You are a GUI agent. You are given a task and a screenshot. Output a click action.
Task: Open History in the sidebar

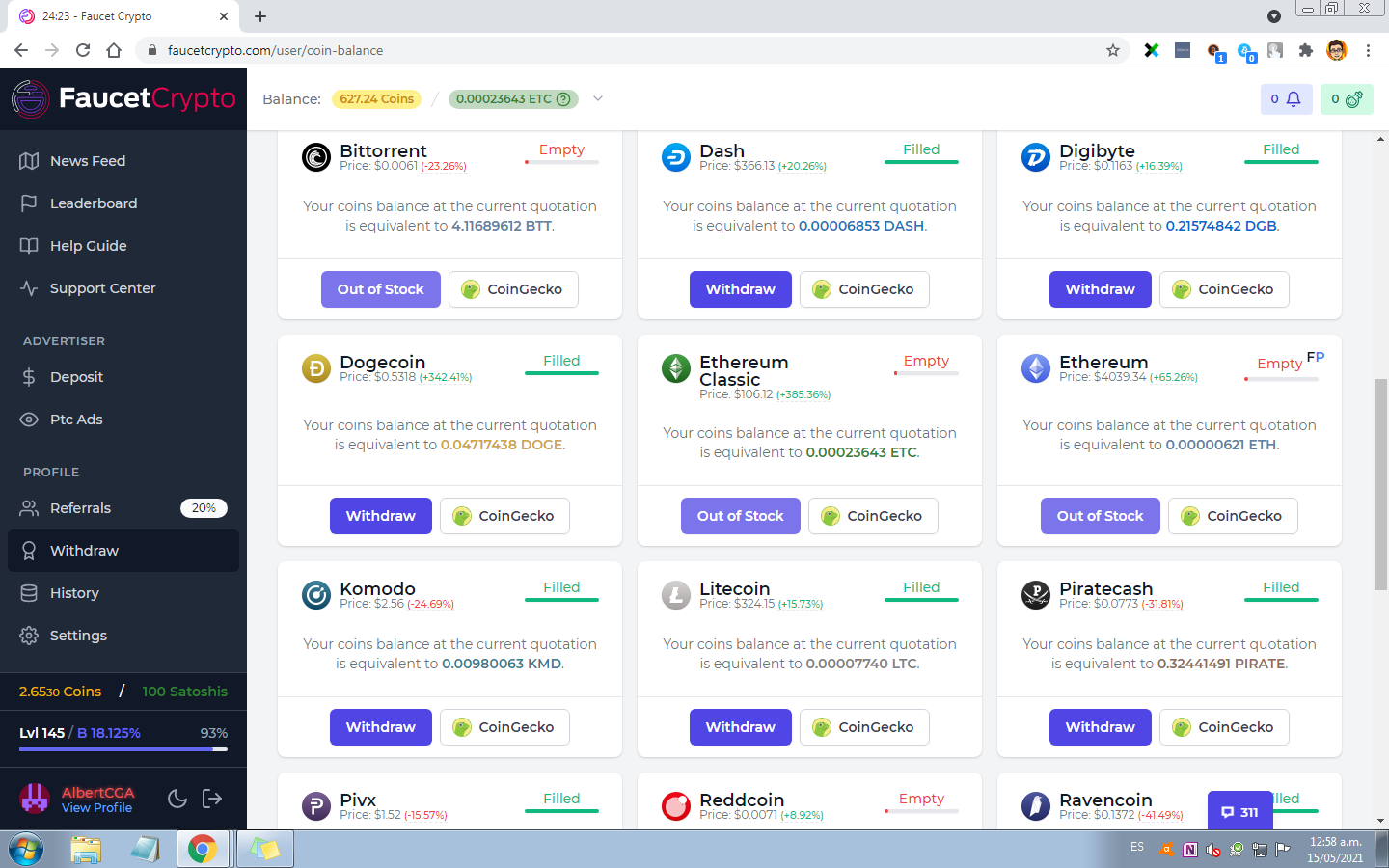[x=123, y=593]
